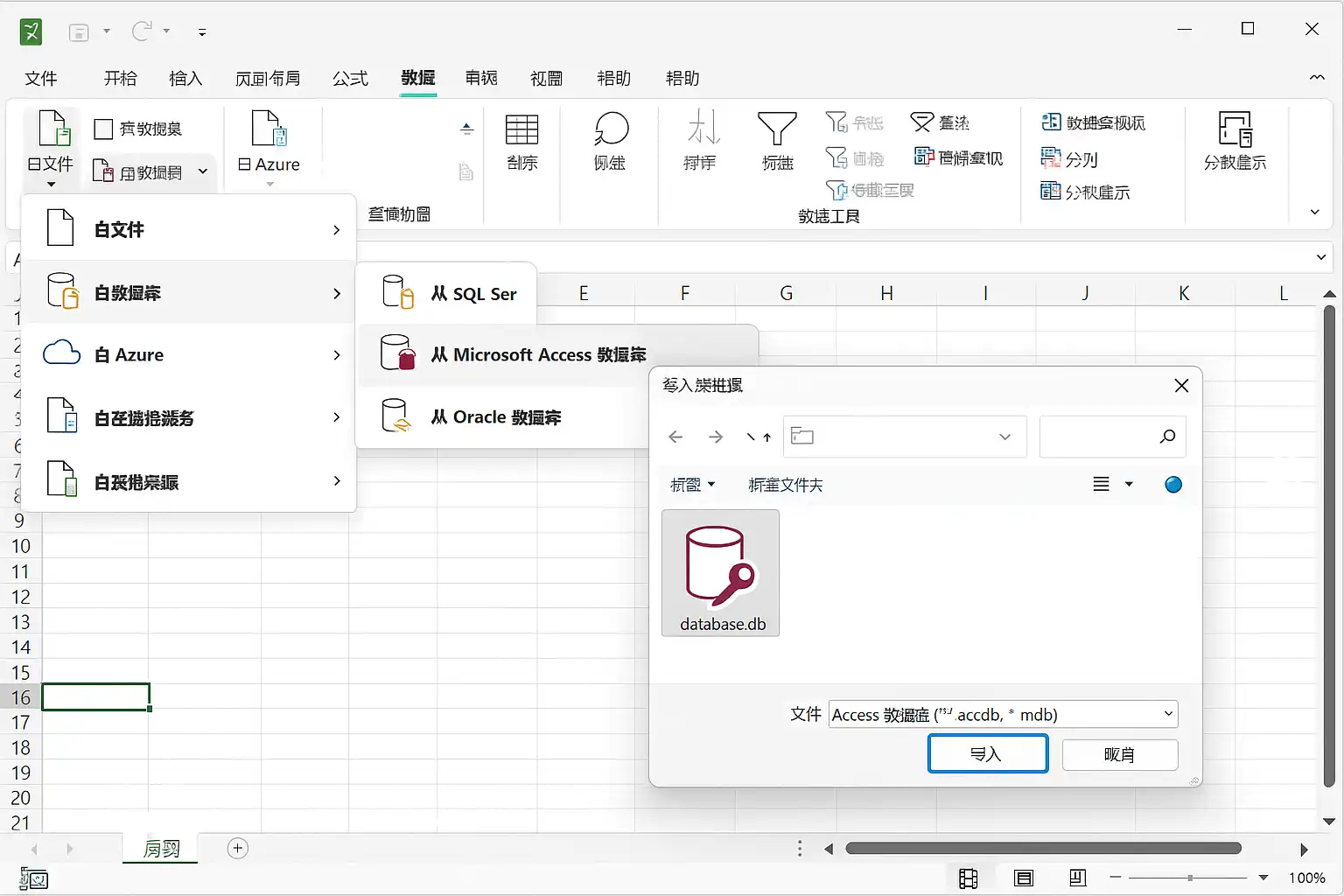
Task: Click the table grid icon in the ribbon
Action: pyautogui.click(x=521, y=129)
